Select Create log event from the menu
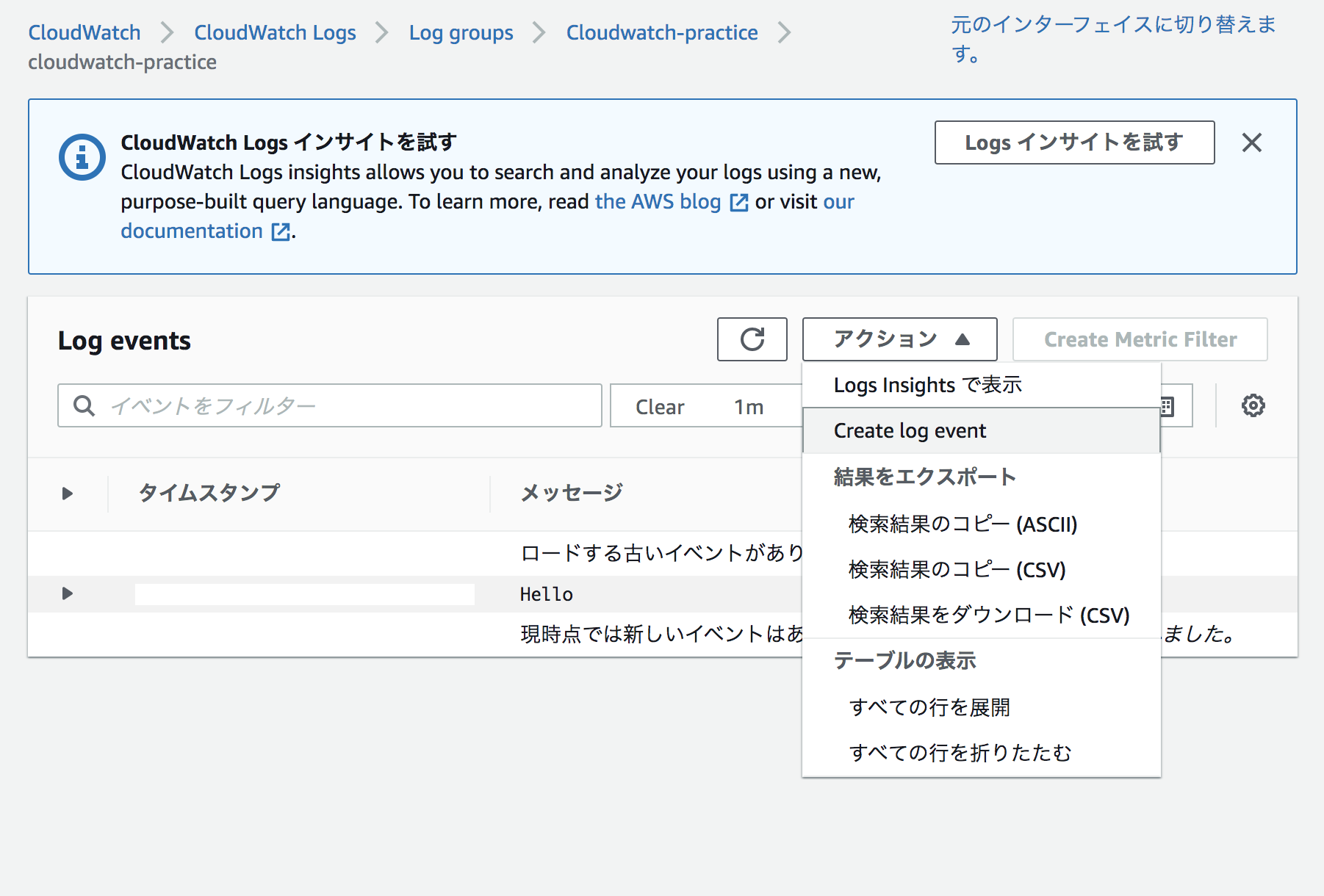Image resolution: width=1324 pixels, height=896 pixels. coord(910,430)
